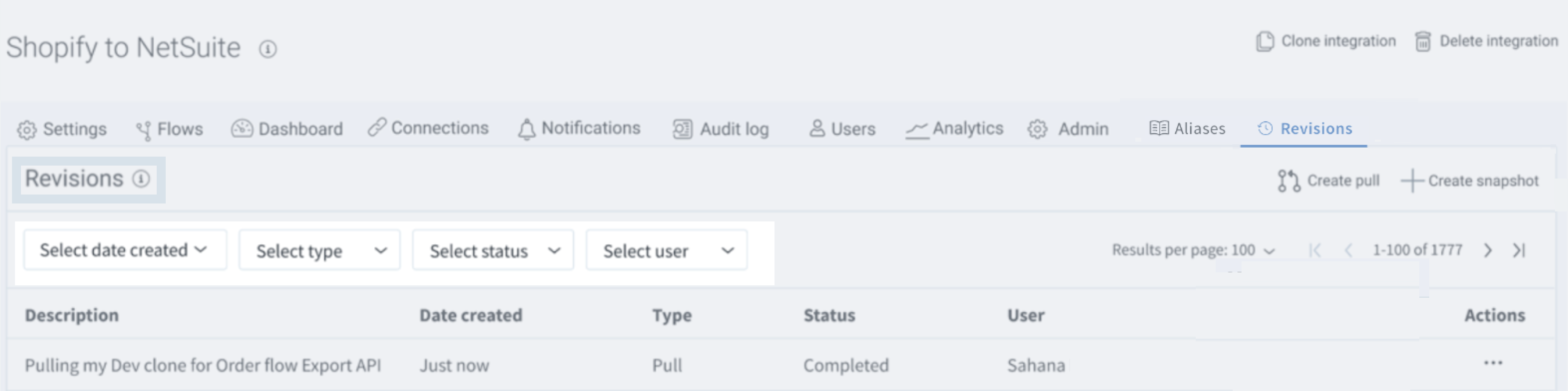1568x391 pixels.
Task: Open the Admin tab
Action: [1067, 129]
